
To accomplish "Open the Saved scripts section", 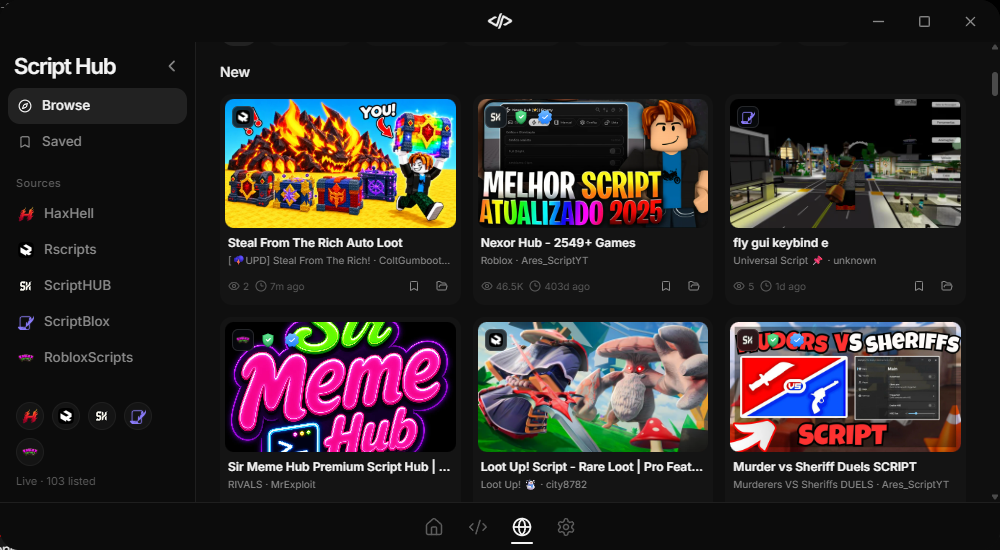I will pyautogui.click(x=98, y=142).
